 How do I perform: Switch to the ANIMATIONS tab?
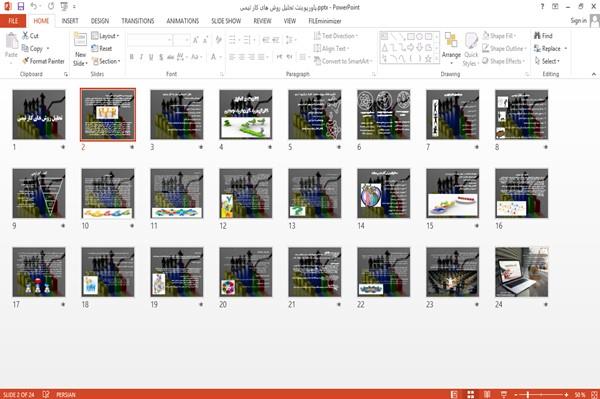[183, 21]
